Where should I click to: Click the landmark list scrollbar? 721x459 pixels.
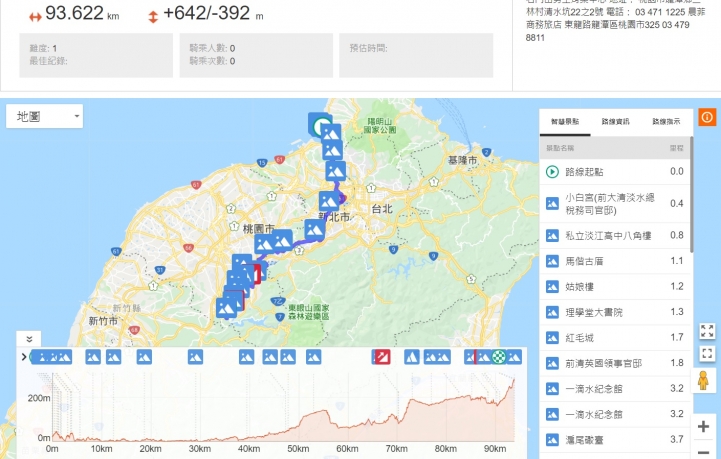tap(691, 194)
